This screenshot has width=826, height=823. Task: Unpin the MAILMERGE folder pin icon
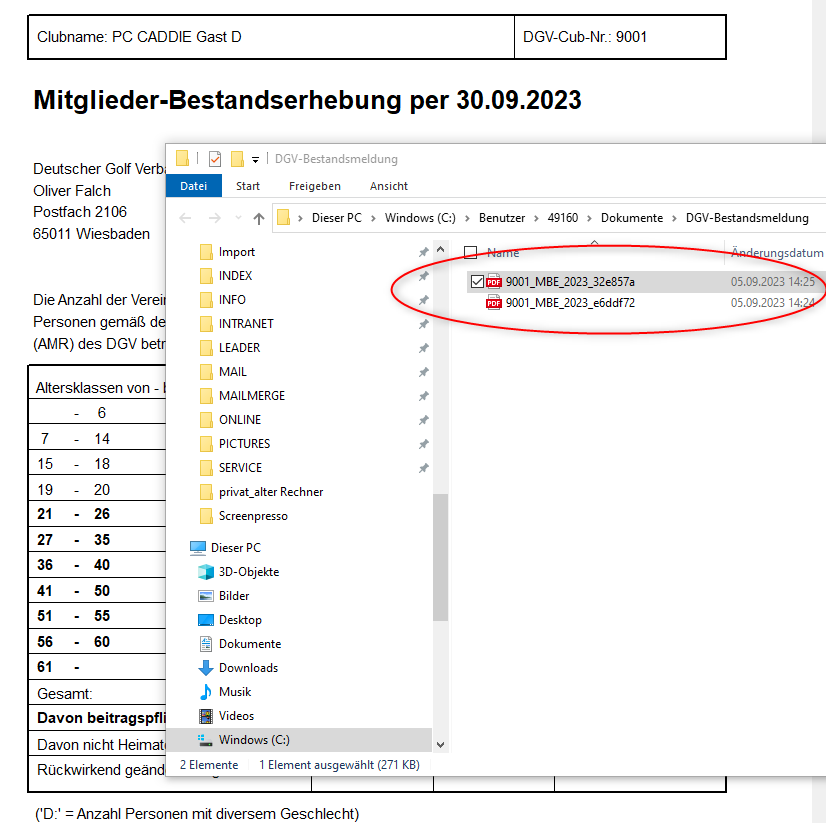423,396
